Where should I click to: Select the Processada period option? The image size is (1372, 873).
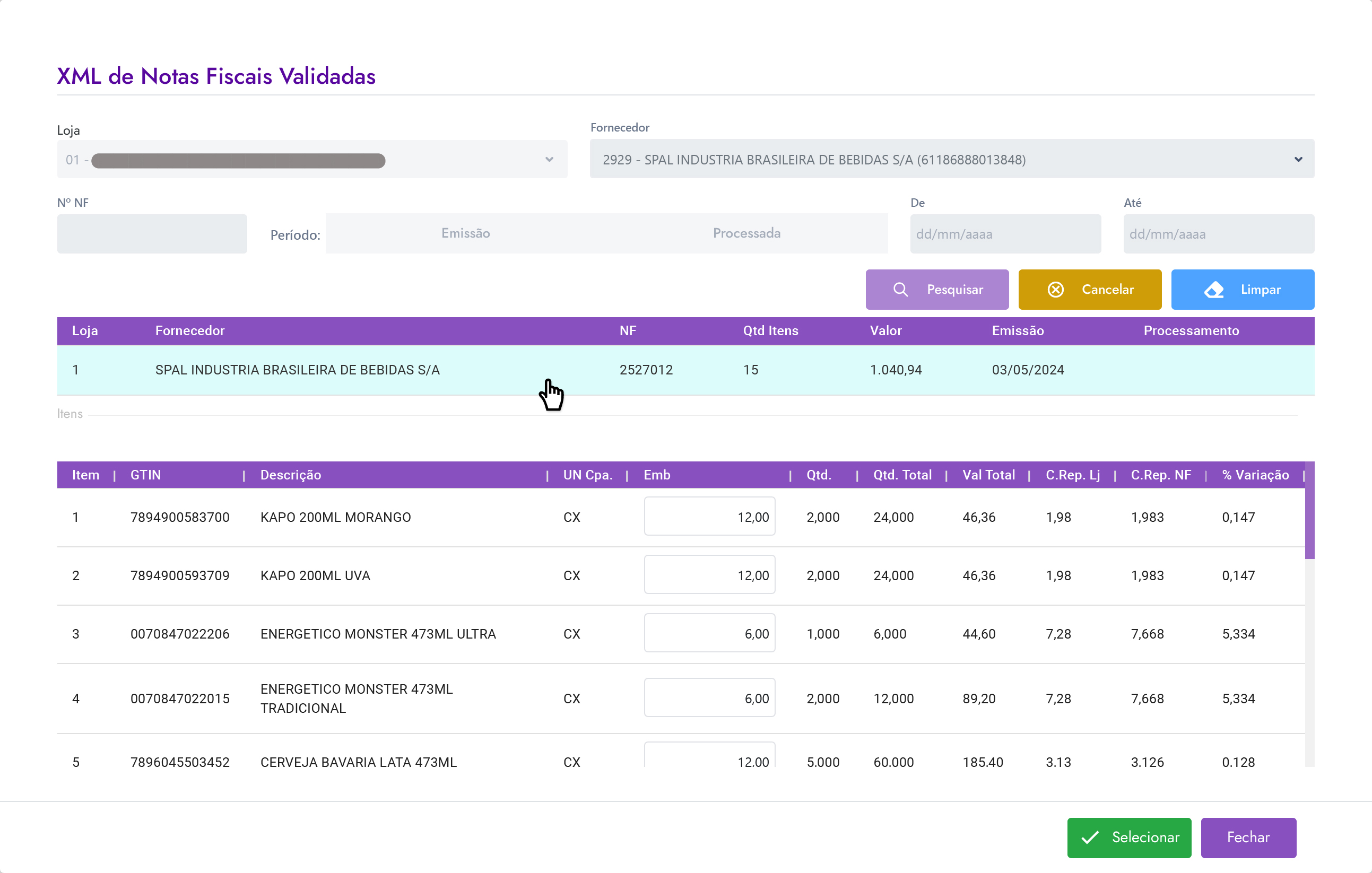[x=746, y=233]
